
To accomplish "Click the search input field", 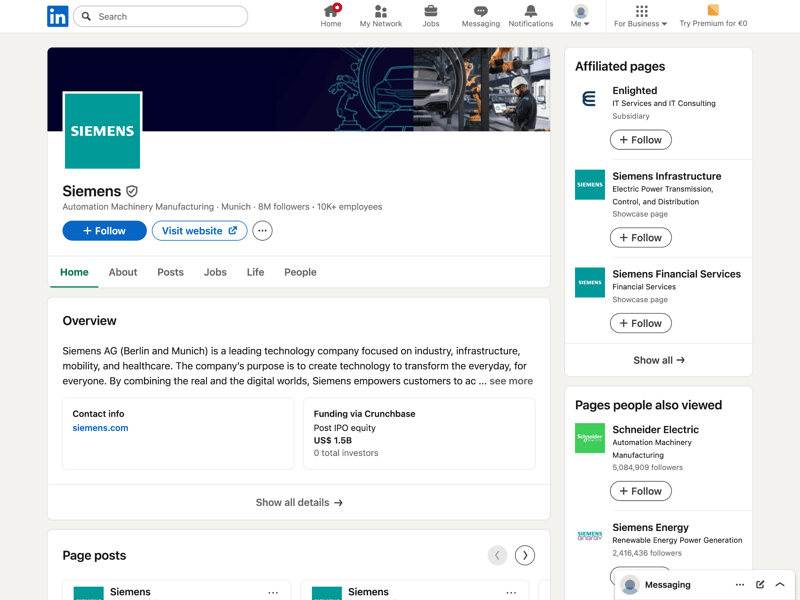I will (x=168, y=16).
